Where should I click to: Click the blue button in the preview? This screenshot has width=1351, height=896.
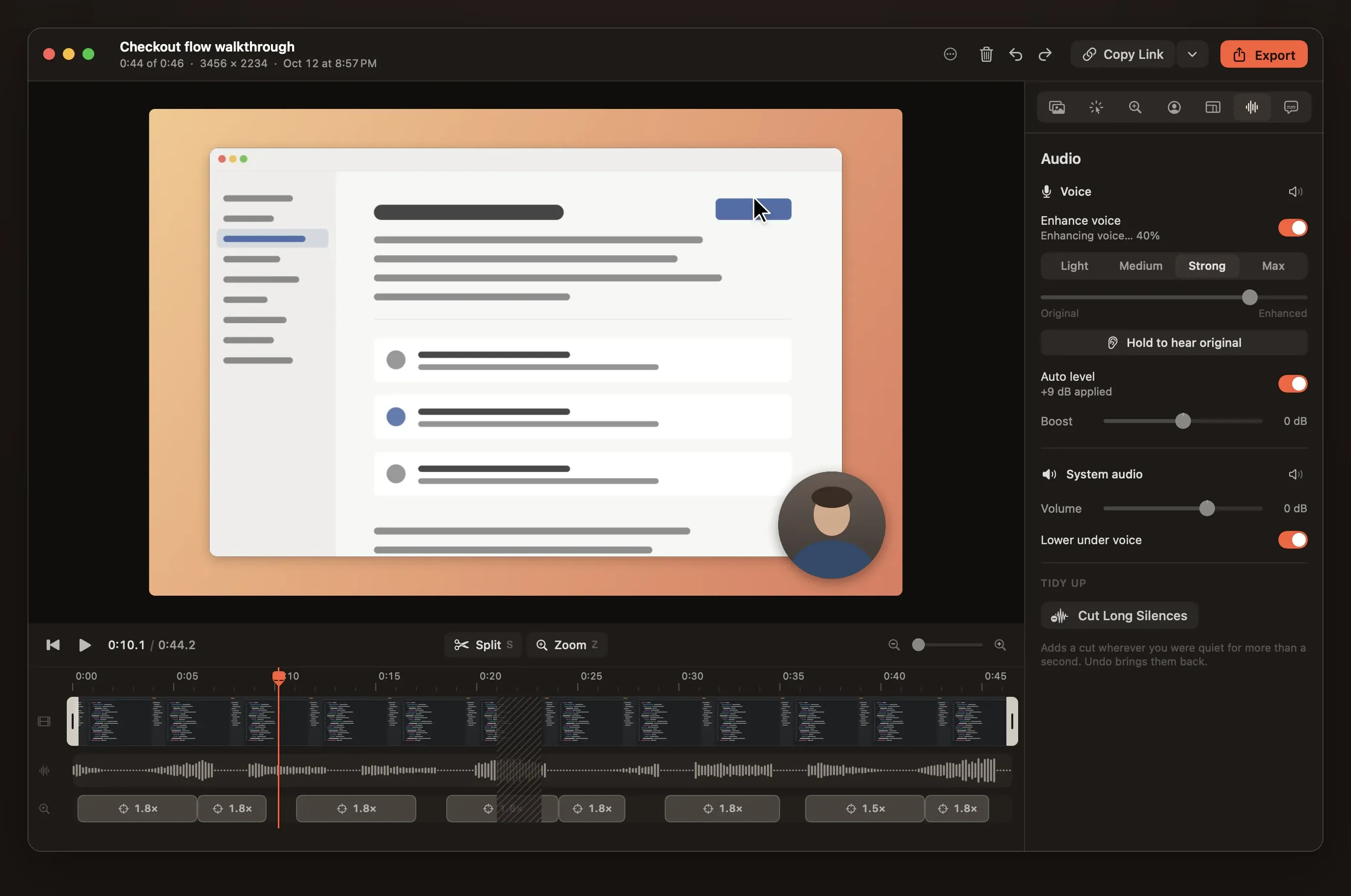753,210
